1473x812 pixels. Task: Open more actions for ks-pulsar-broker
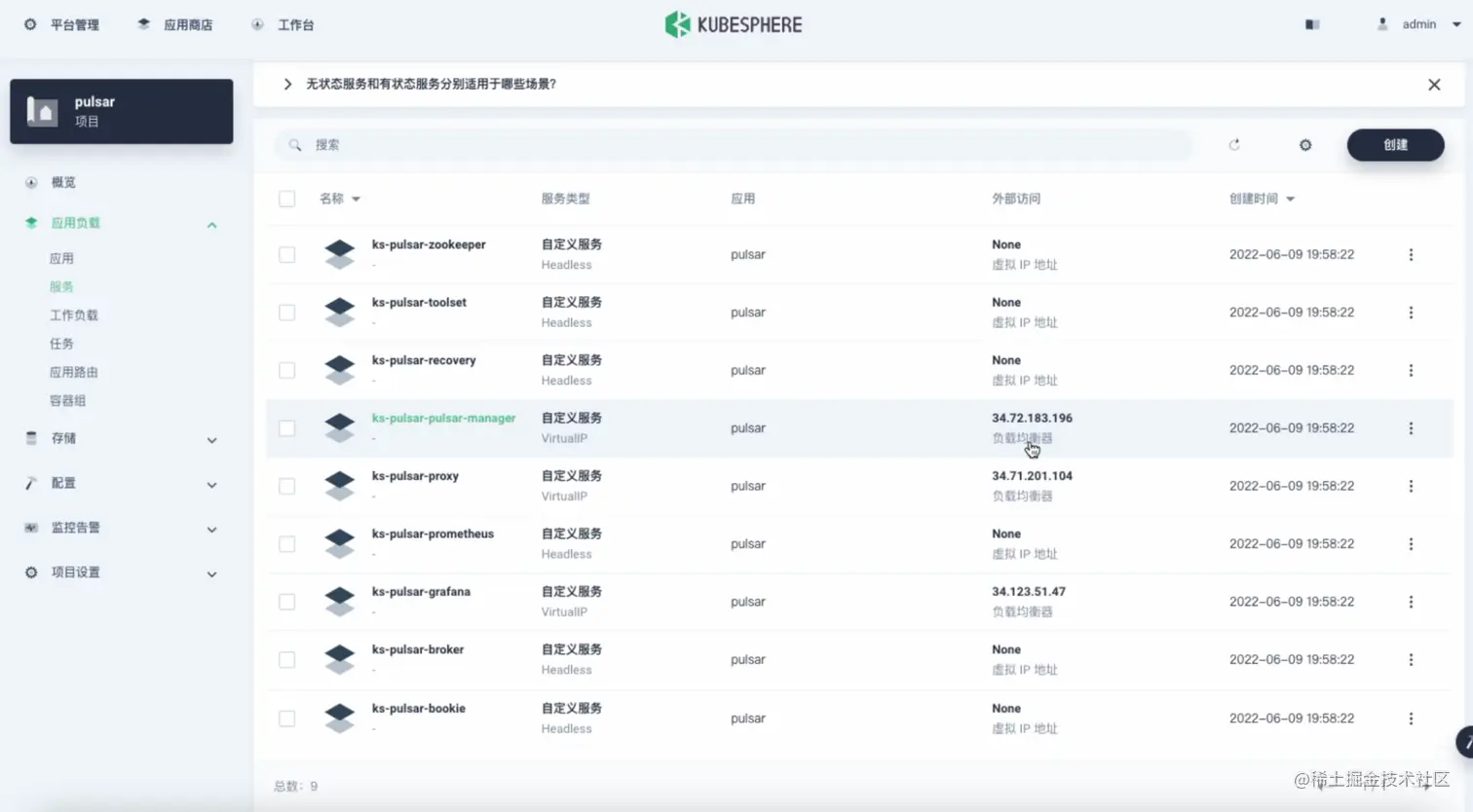pos(1411,659)
